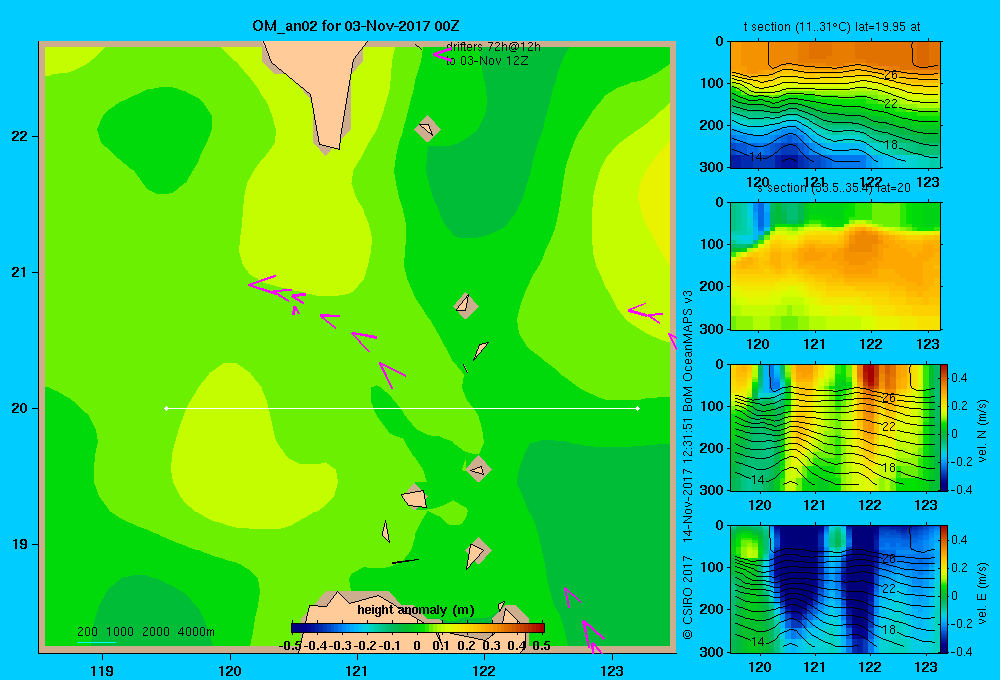The image size is (1000, 680).
Task: Click the height anomaly (m) colorbar
Action: coord(418,628)
